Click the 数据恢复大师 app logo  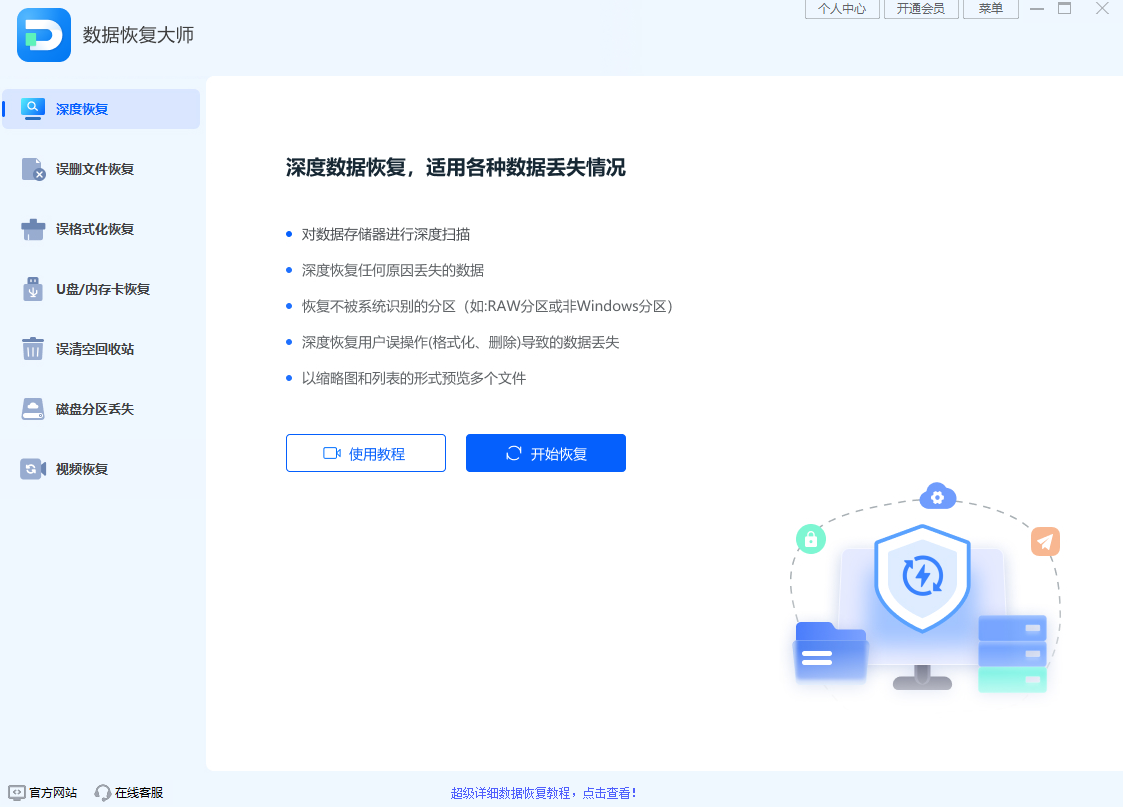point(43,35)
